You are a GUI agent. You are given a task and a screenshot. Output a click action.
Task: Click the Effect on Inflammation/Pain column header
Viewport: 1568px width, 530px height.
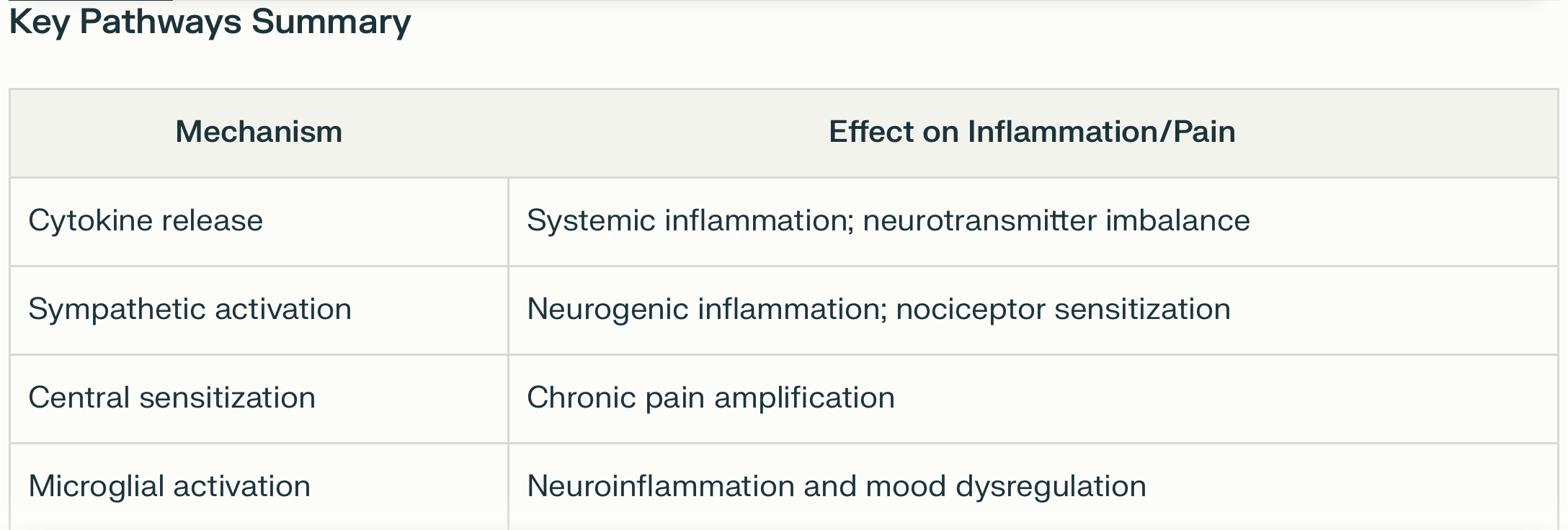click(1033, 132)
